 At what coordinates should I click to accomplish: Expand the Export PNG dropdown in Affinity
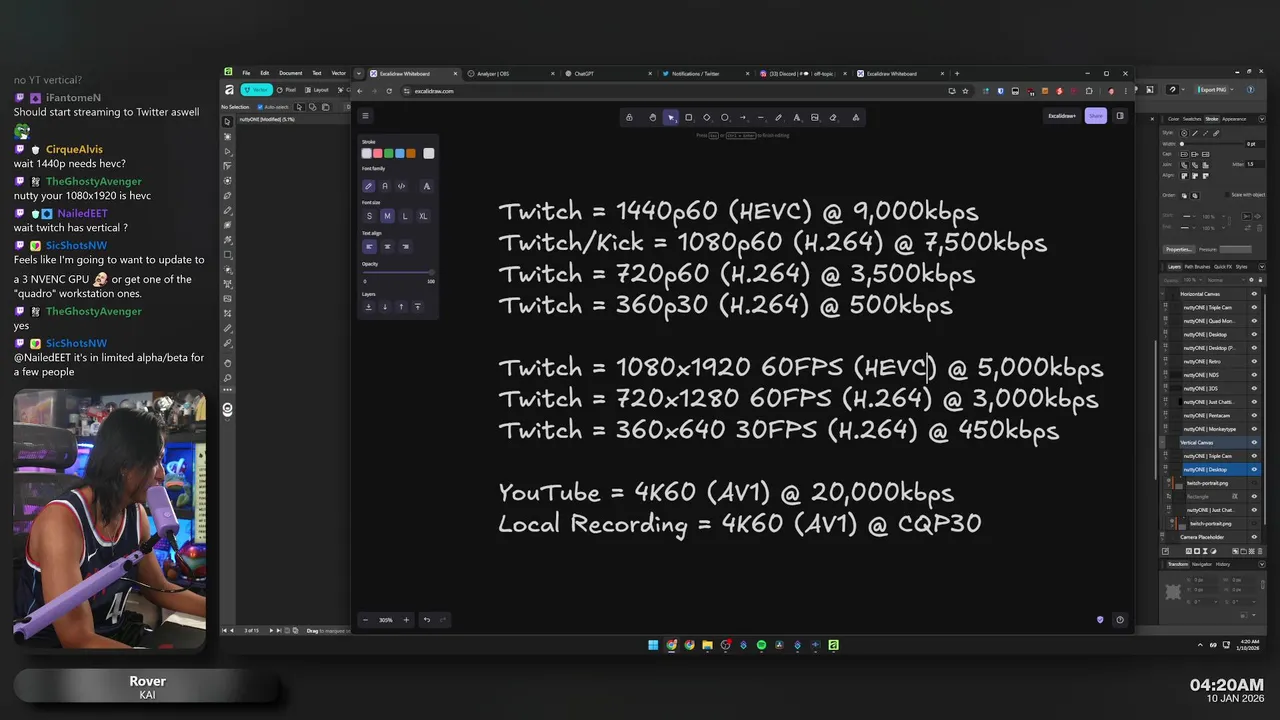point(1232,90)
